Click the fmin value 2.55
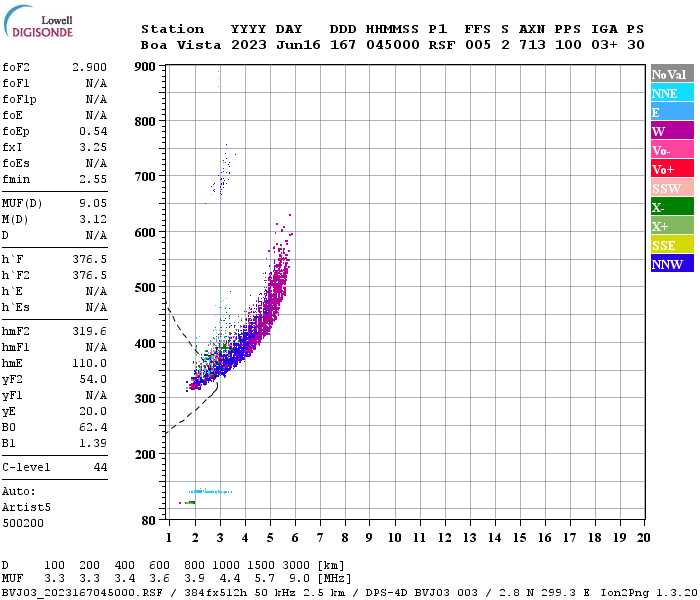700x600 pixels. tap(93, 179)
